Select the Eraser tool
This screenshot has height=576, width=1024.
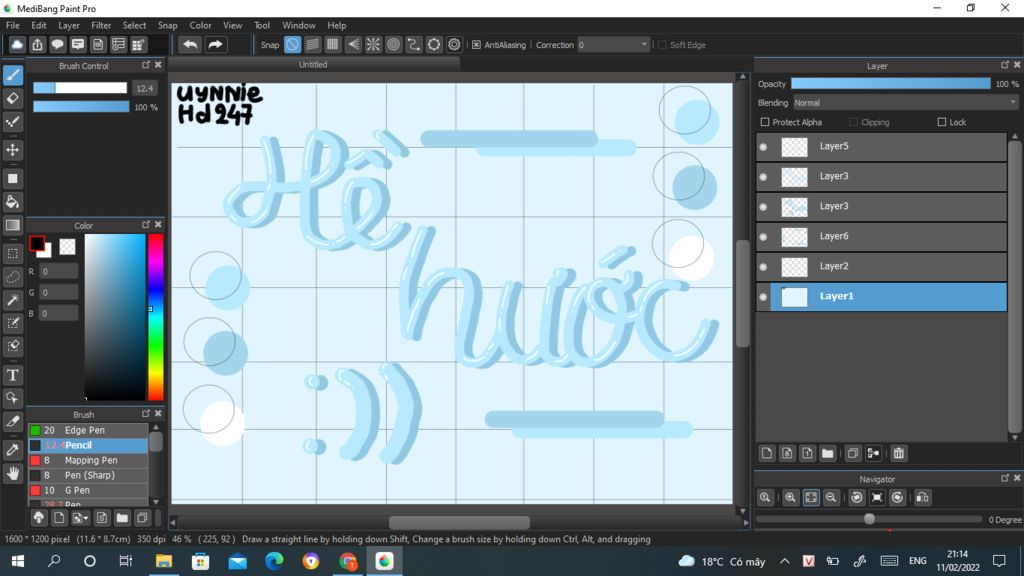point(12,99)
